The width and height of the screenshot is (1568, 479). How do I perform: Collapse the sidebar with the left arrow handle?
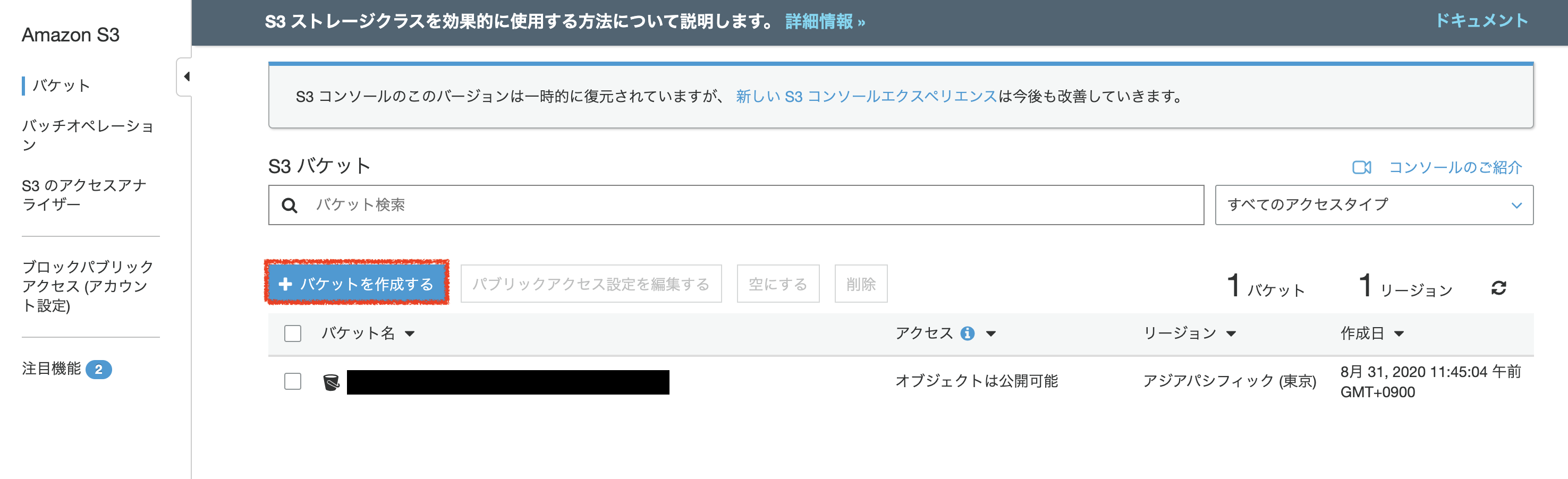pyautogui.click(x=187, y=76)
